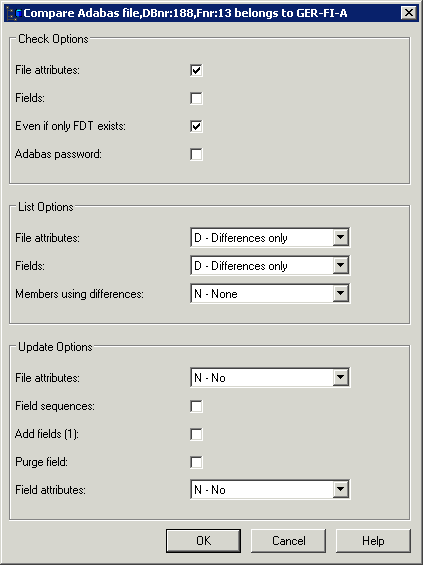Click the dialog title bar icon

[x=14, y=14]
